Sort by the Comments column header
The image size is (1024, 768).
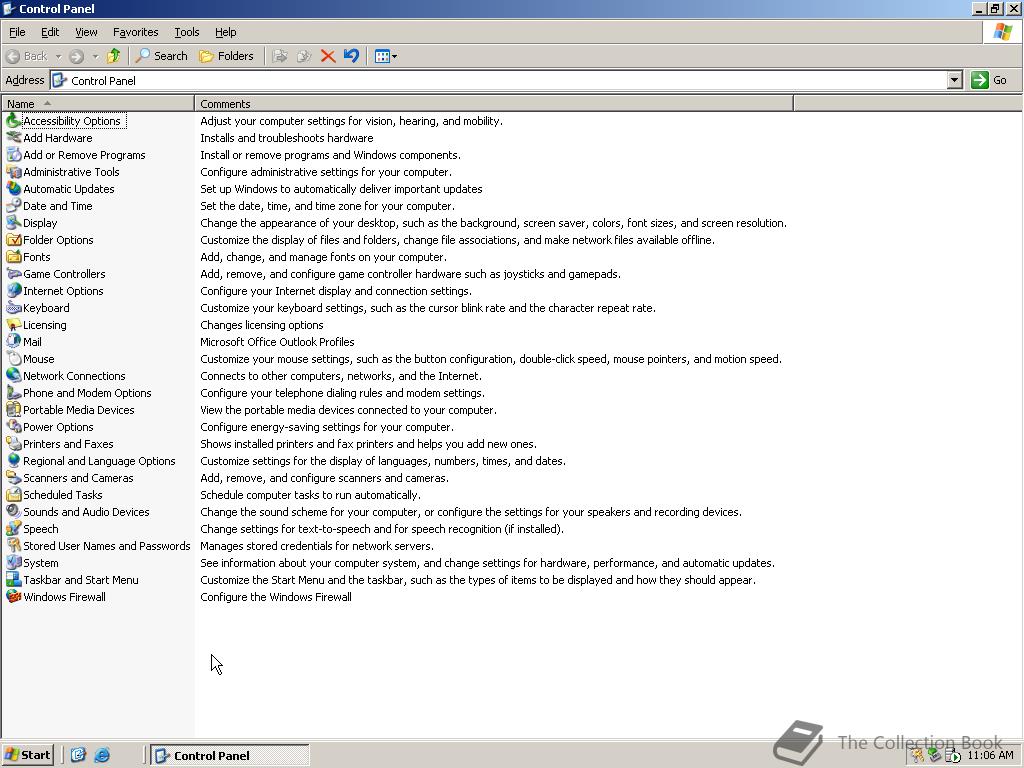pyautogui.click(x=494, y=104)
